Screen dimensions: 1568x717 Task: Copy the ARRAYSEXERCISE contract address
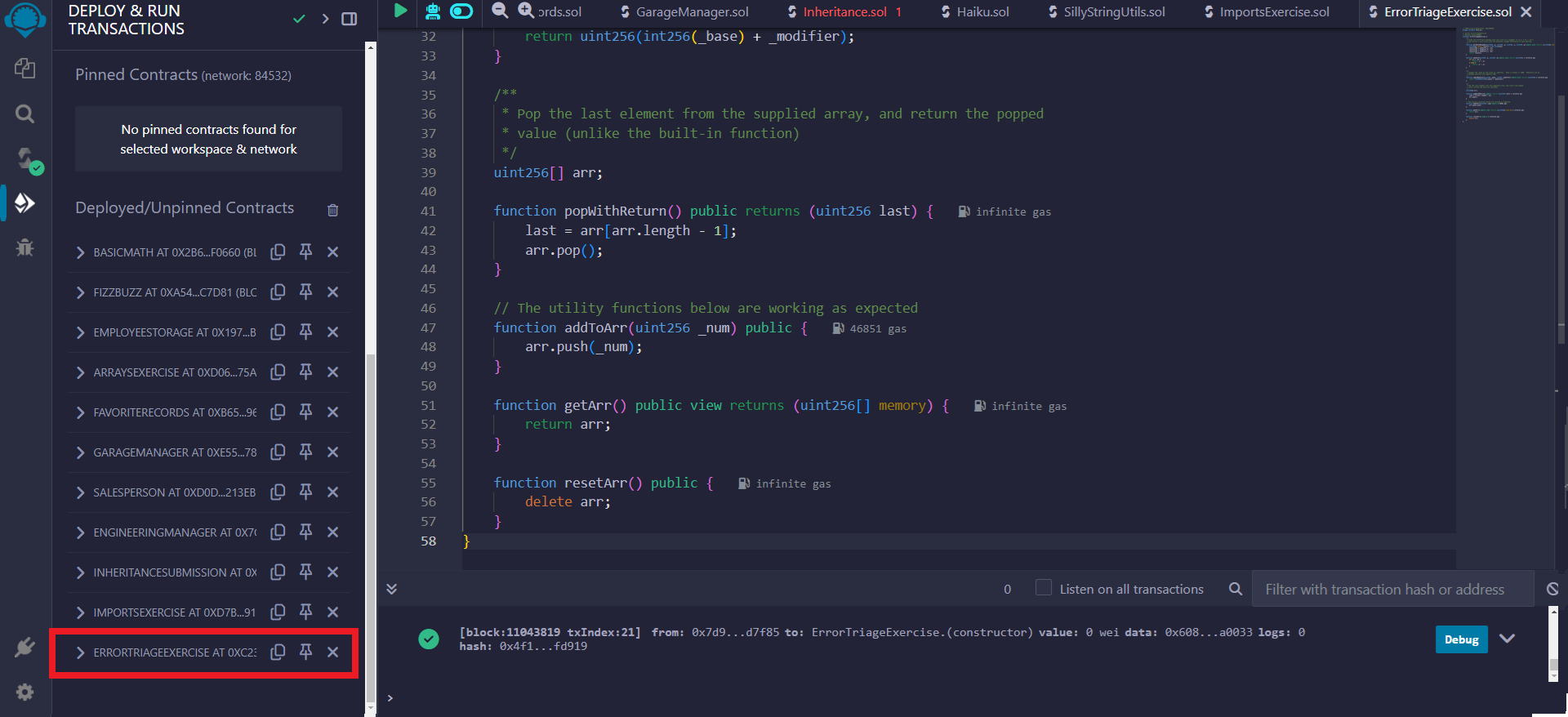(278, 372)
